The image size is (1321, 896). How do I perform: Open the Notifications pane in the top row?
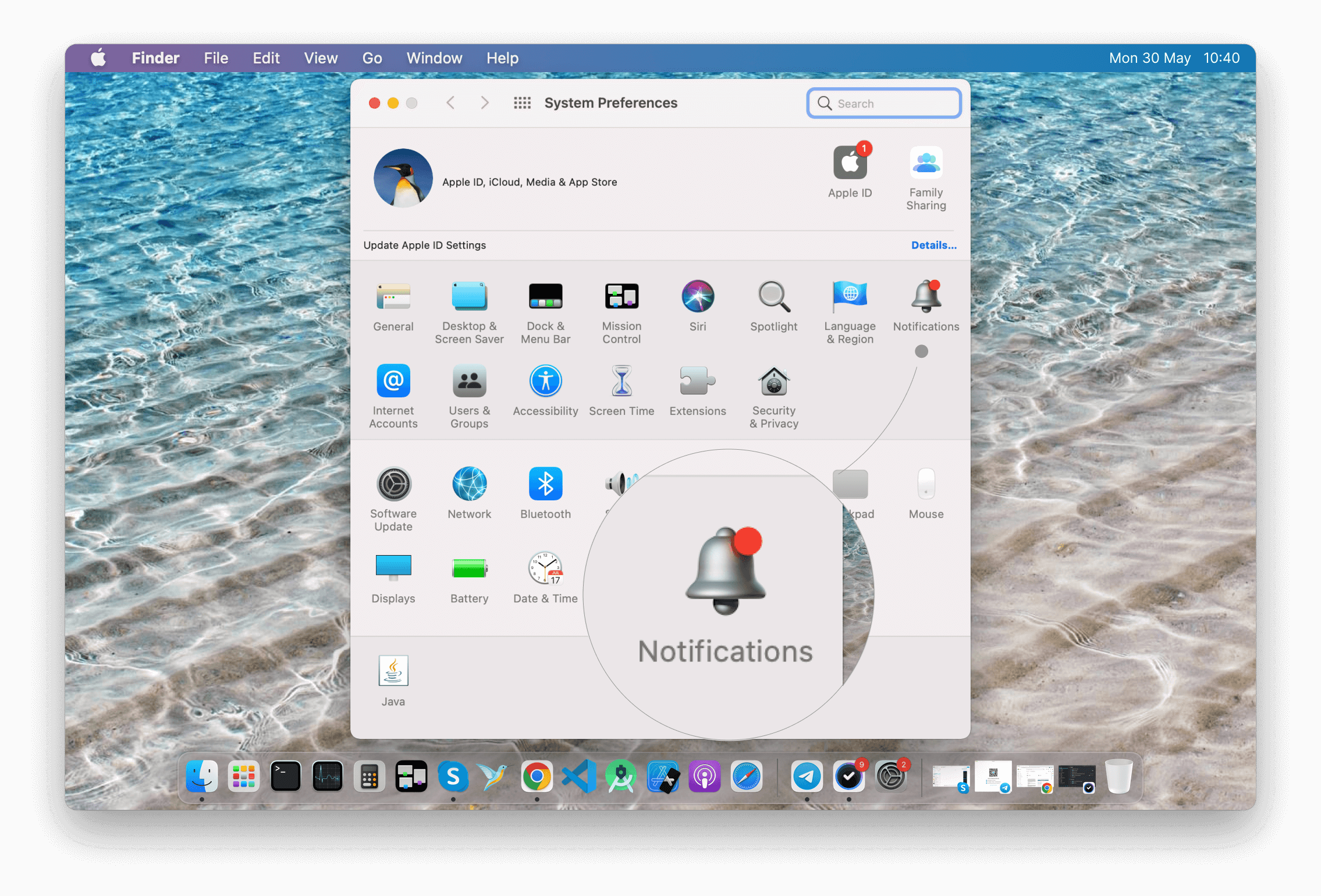(x=926, y=307)
